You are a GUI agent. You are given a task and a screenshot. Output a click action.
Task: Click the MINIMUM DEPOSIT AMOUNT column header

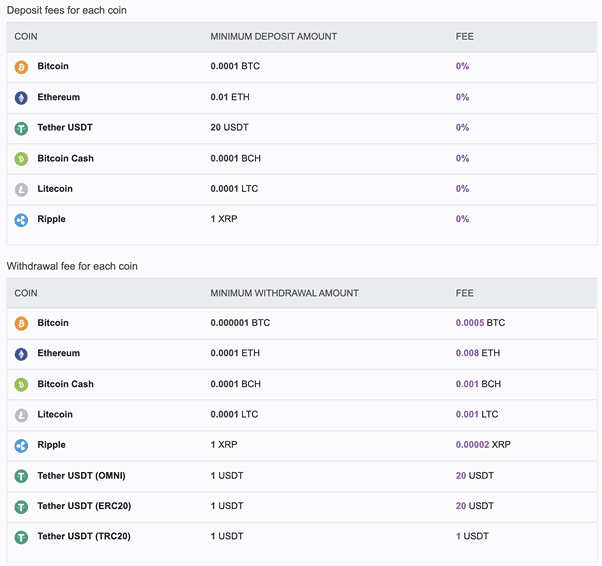[x=273, y=37]
